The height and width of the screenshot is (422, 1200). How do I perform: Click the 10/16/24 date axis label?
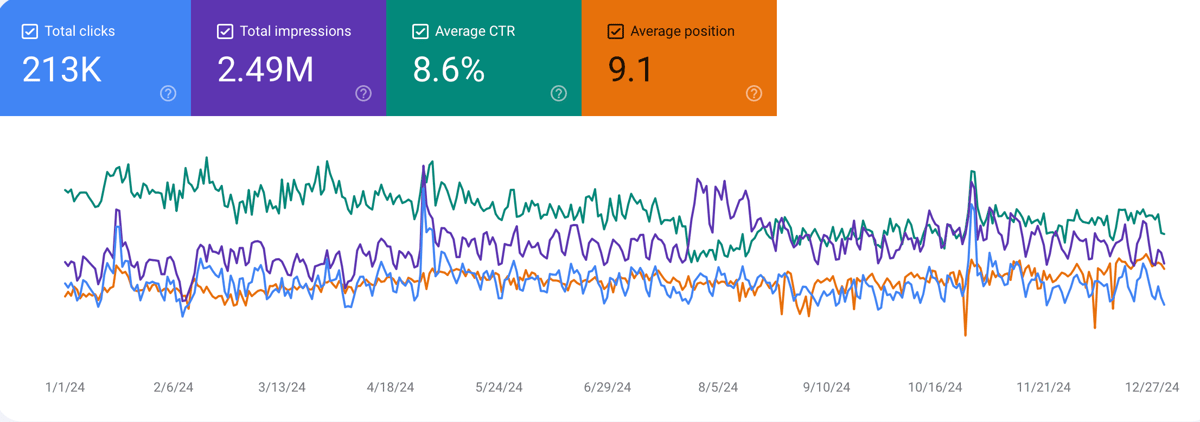click(936, 387)
